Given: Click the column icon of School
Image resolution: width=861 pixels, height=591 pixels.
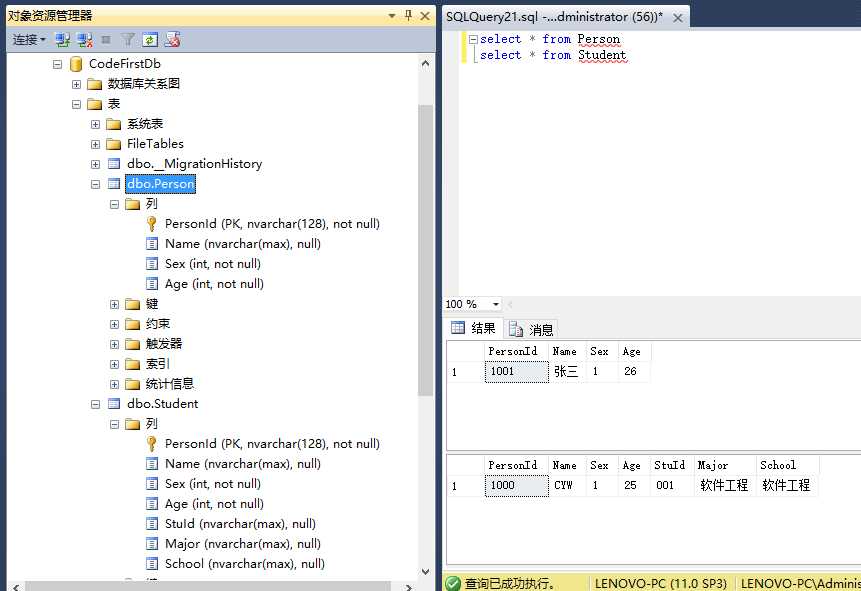Looking at the screenshot, I should 152,564.
